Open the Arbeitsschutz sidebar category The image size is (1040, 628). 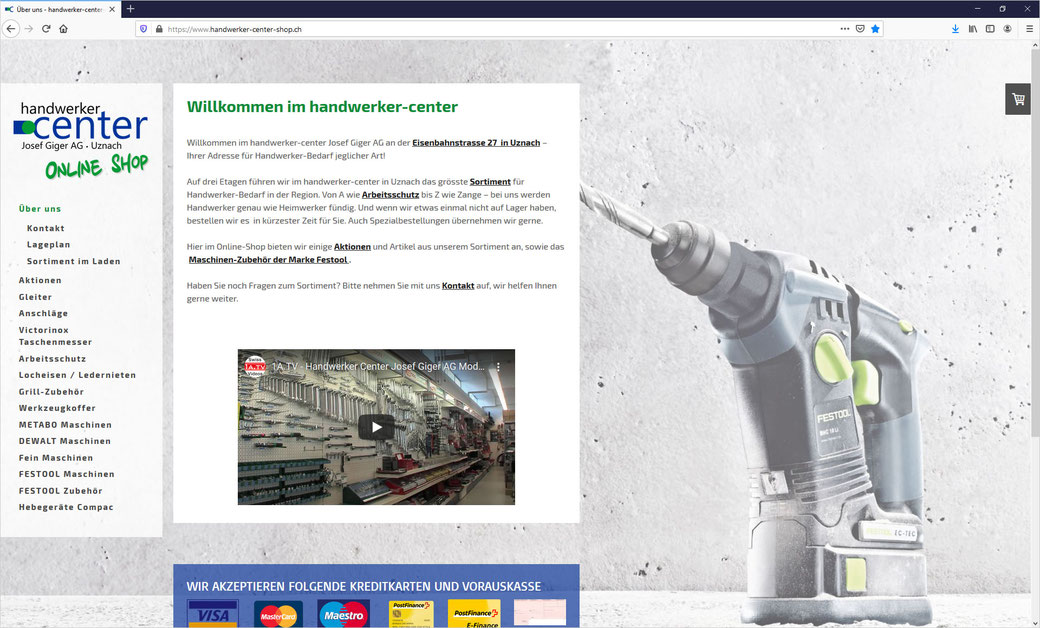point(52,359)
